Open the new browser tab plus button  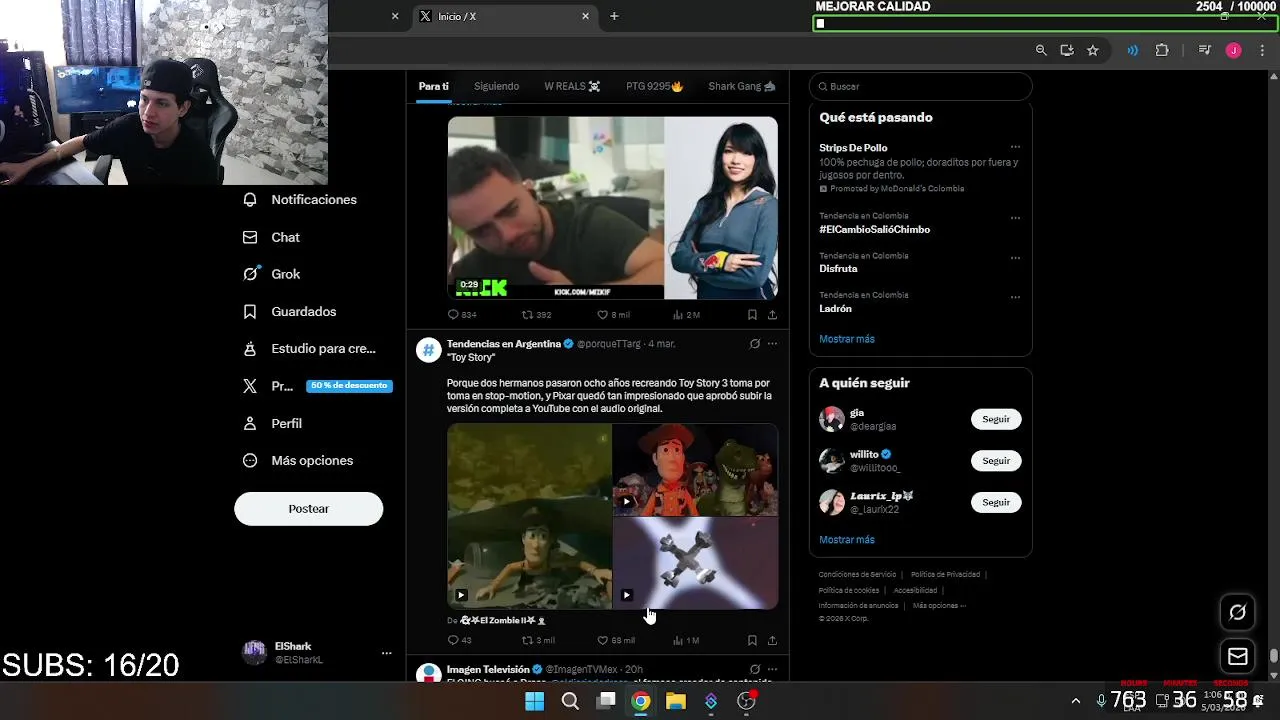[614, 16]
